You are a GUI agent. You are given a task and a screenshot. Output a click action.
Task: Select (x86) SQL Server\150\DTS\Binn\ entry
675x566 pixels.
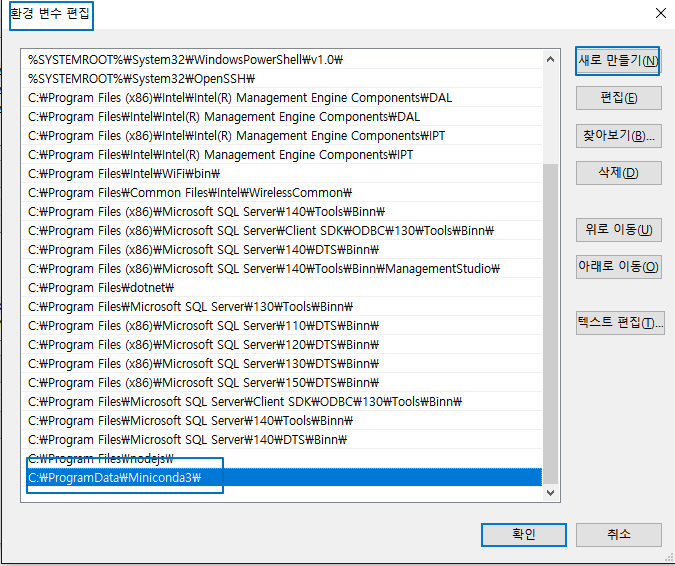282,383
